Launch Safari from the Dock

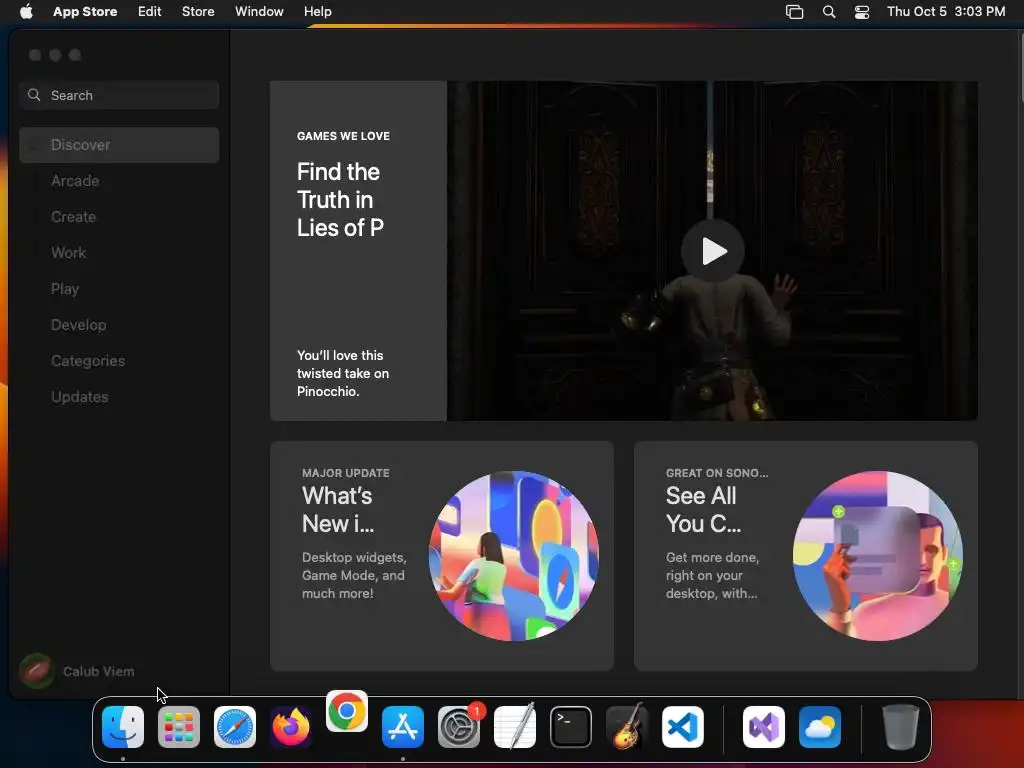pos(235,727)
